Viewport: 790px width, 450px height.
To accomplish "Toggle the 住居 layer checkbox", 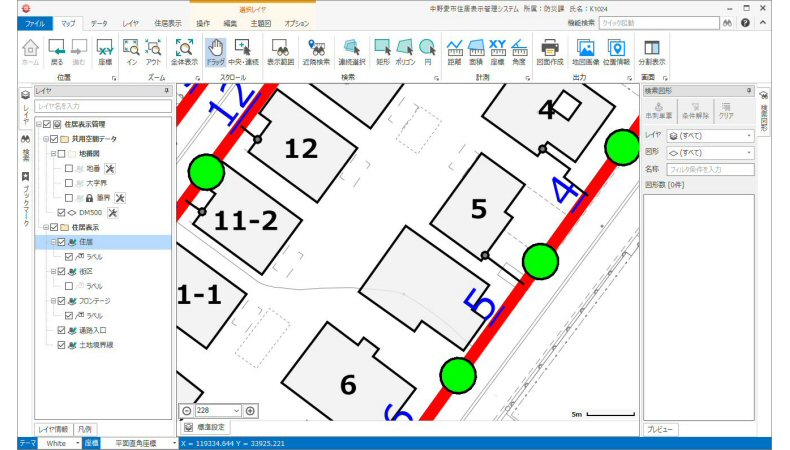I will 60,242.
